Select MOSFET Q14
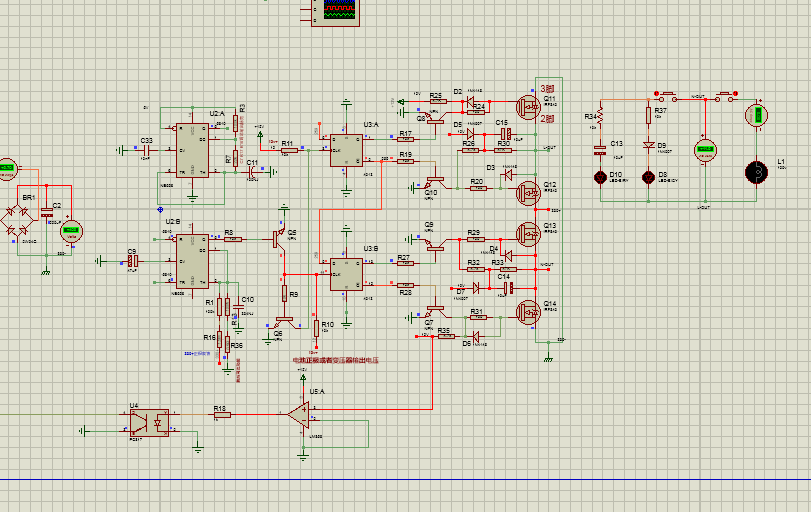Viewport: 811px width, 512px height. (x=528, y=313)
